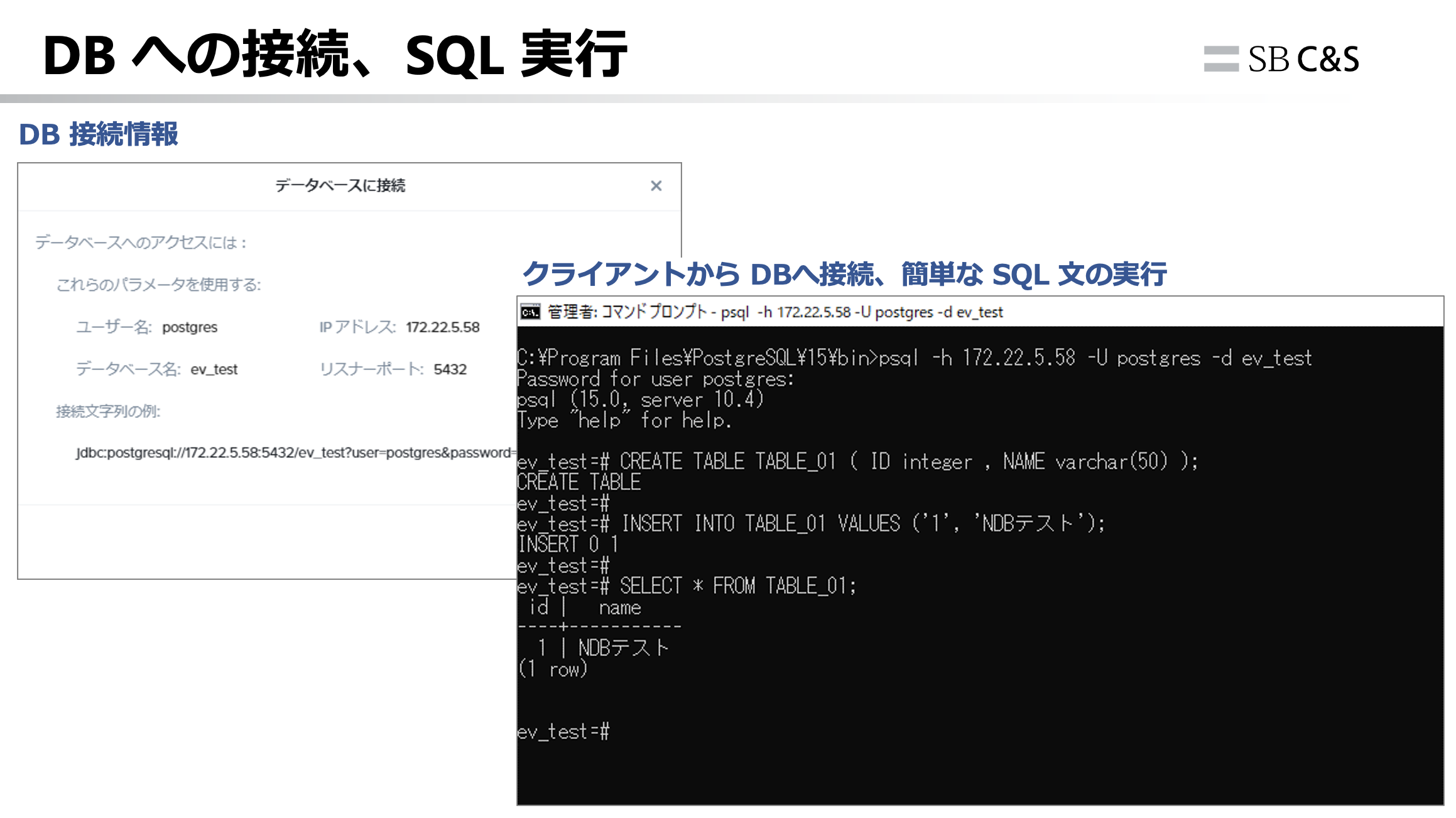Click the psql (15.0, server 10.4) line

click(x=640, y=400)
